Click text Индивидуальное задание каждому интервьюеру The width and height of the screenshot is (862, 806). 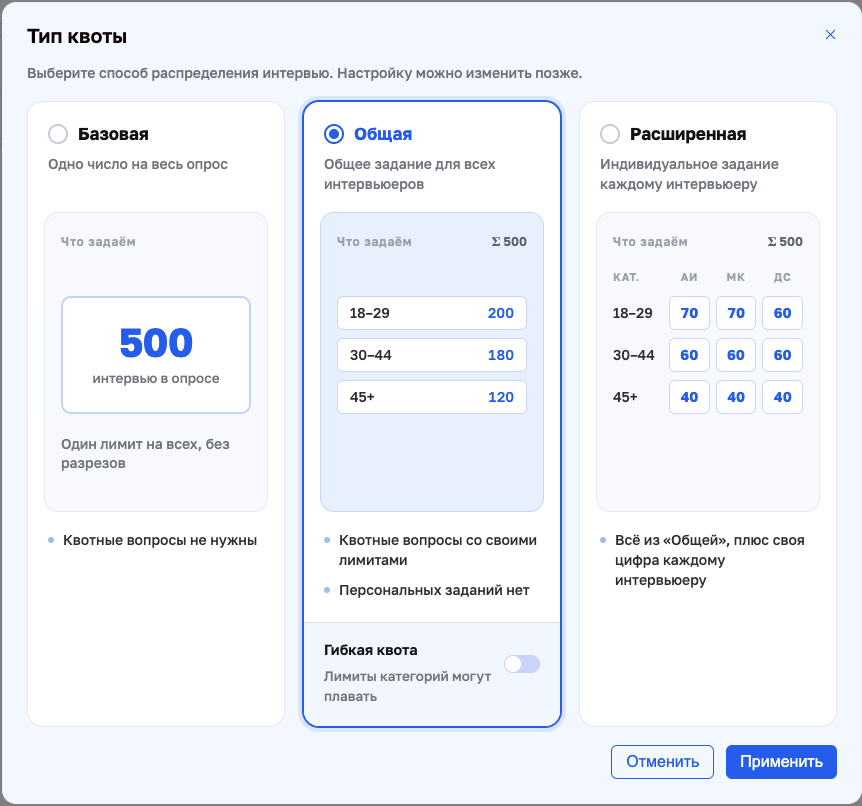(x=689, y=174)
